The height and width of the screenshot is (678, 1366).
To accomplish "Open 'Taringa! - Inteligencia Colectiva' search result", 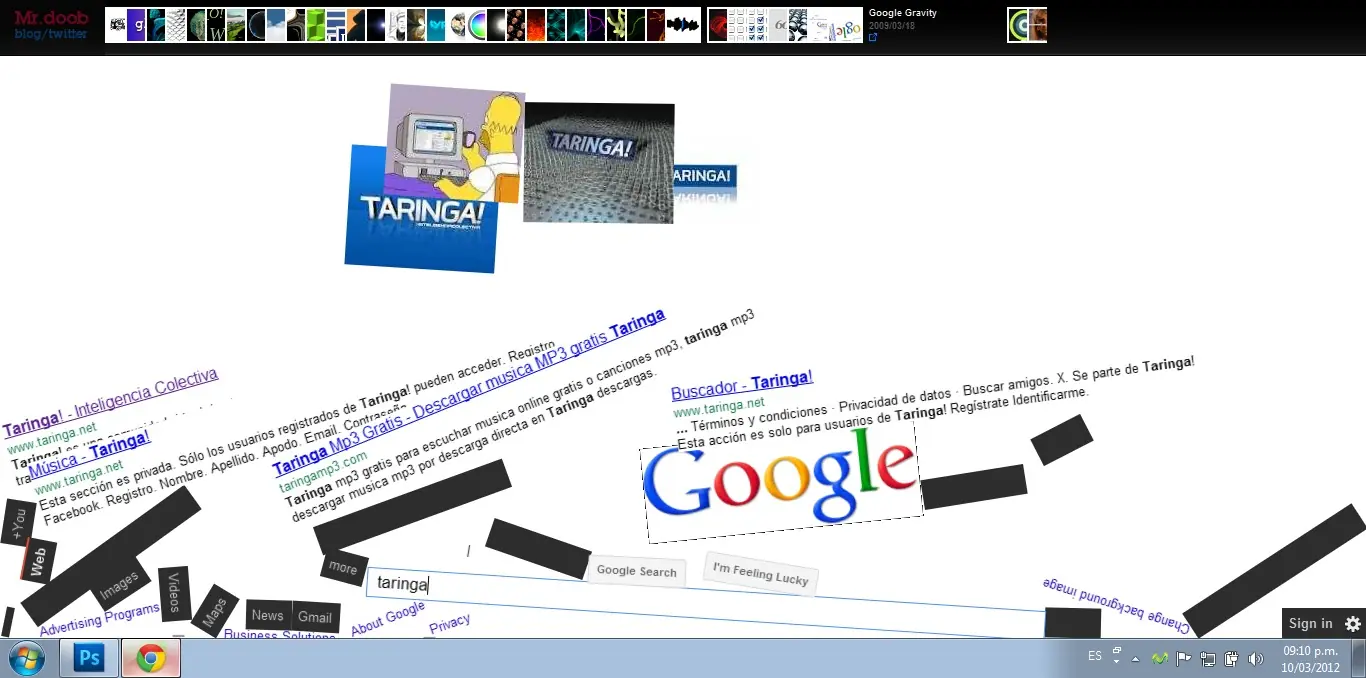I will (x=110, y=403).
